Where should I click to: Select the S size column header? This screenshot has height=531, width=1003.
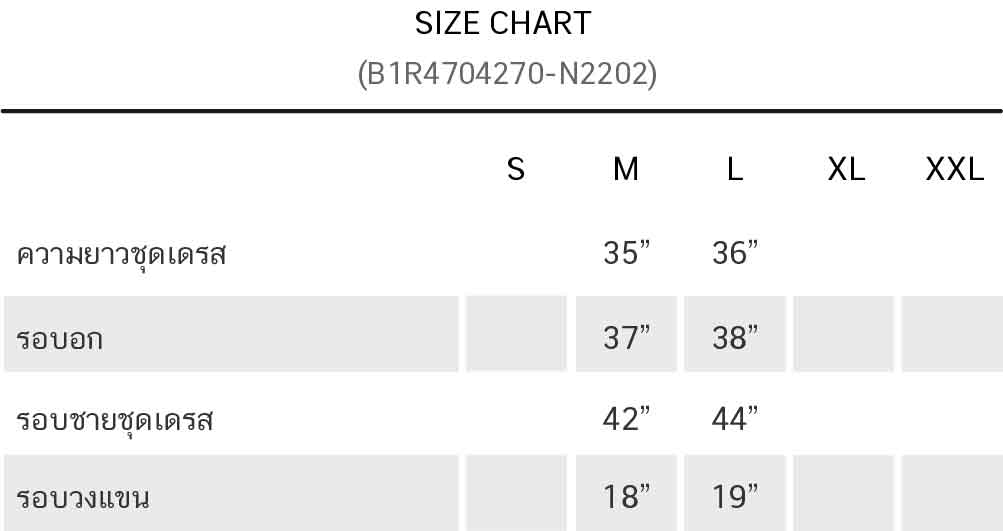coord(516,170)
